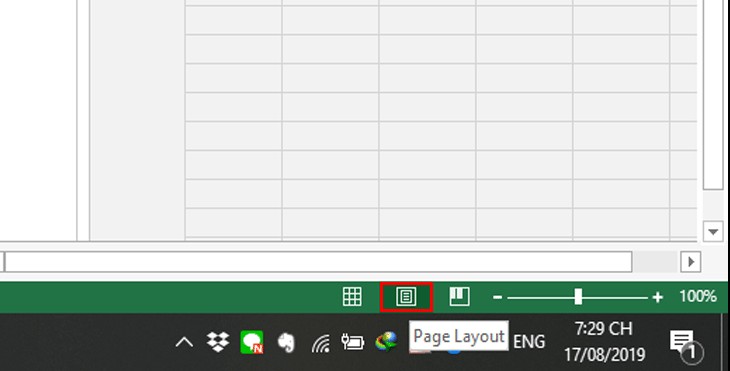Open Evernote elephant tray icon
Image resolution: width=730 pixels, height=371 pixels.
pyautogui.click(x=286, y=343)
